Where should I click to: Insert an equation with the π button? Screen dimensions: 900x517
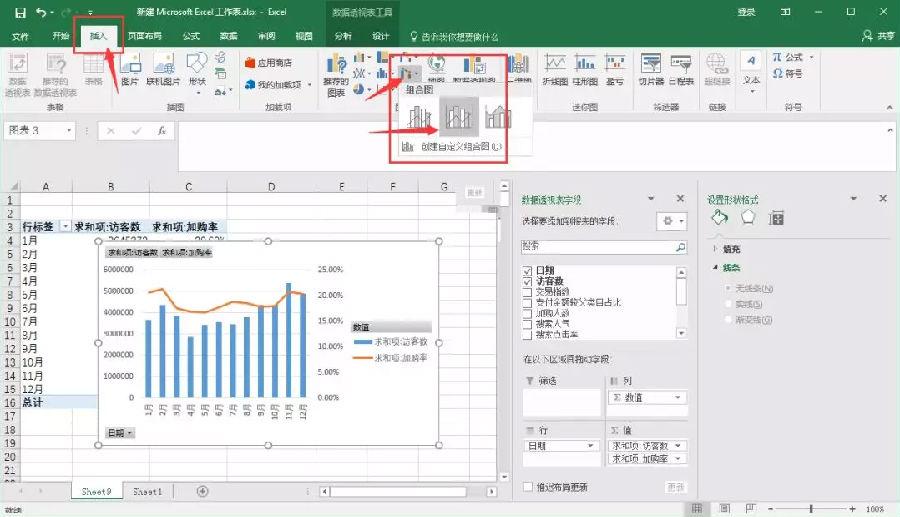coord(793,57)
